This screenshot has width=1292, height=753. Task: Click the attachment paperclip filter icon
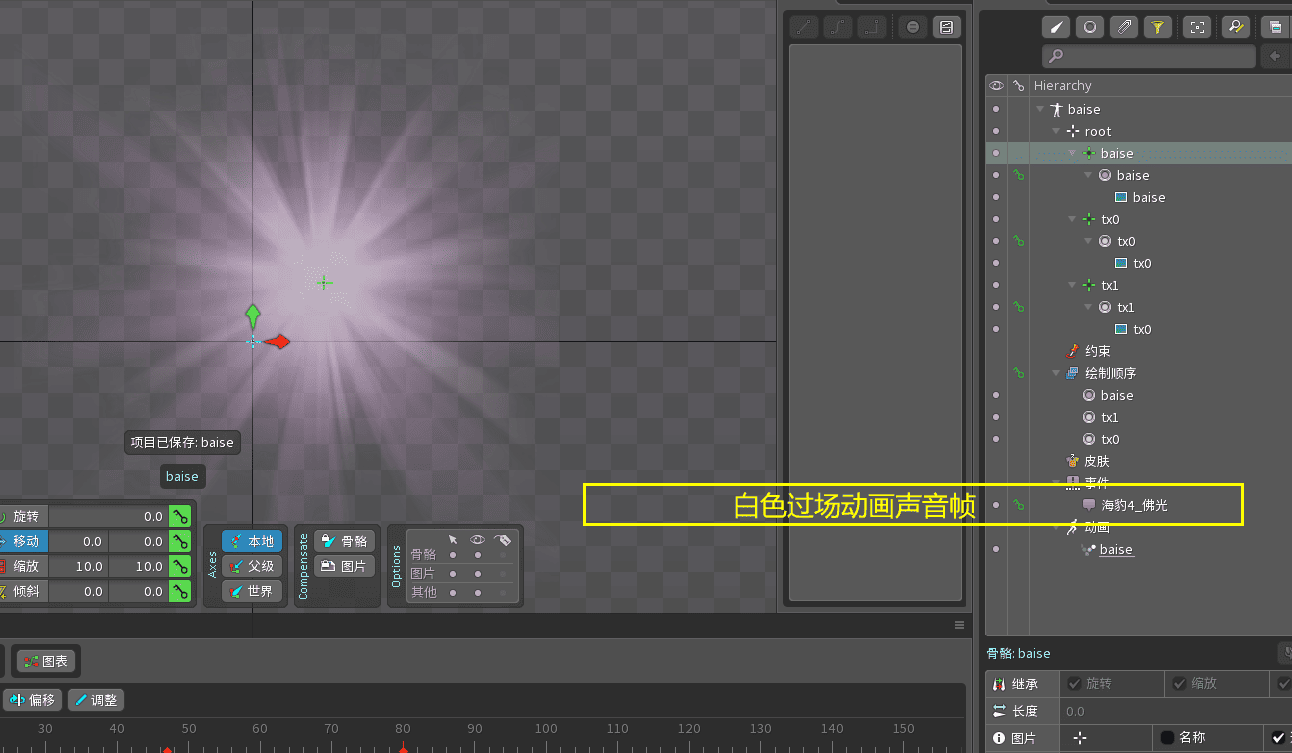1125,28
